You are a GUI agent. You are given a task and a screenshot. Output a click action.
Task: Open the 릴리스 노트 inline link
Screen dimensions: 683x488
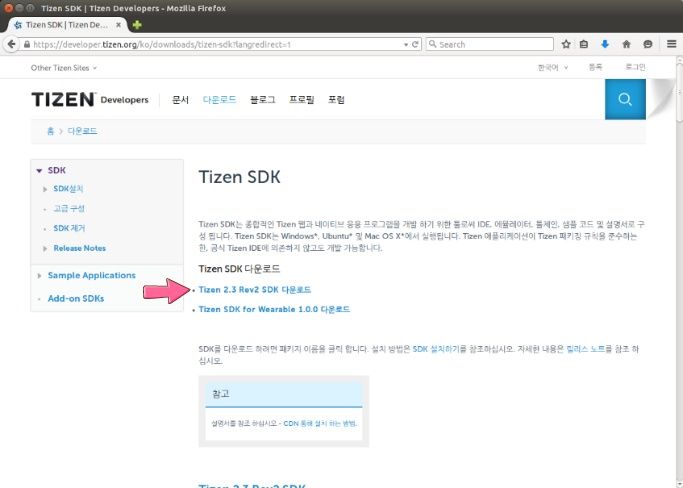(586, 349)
